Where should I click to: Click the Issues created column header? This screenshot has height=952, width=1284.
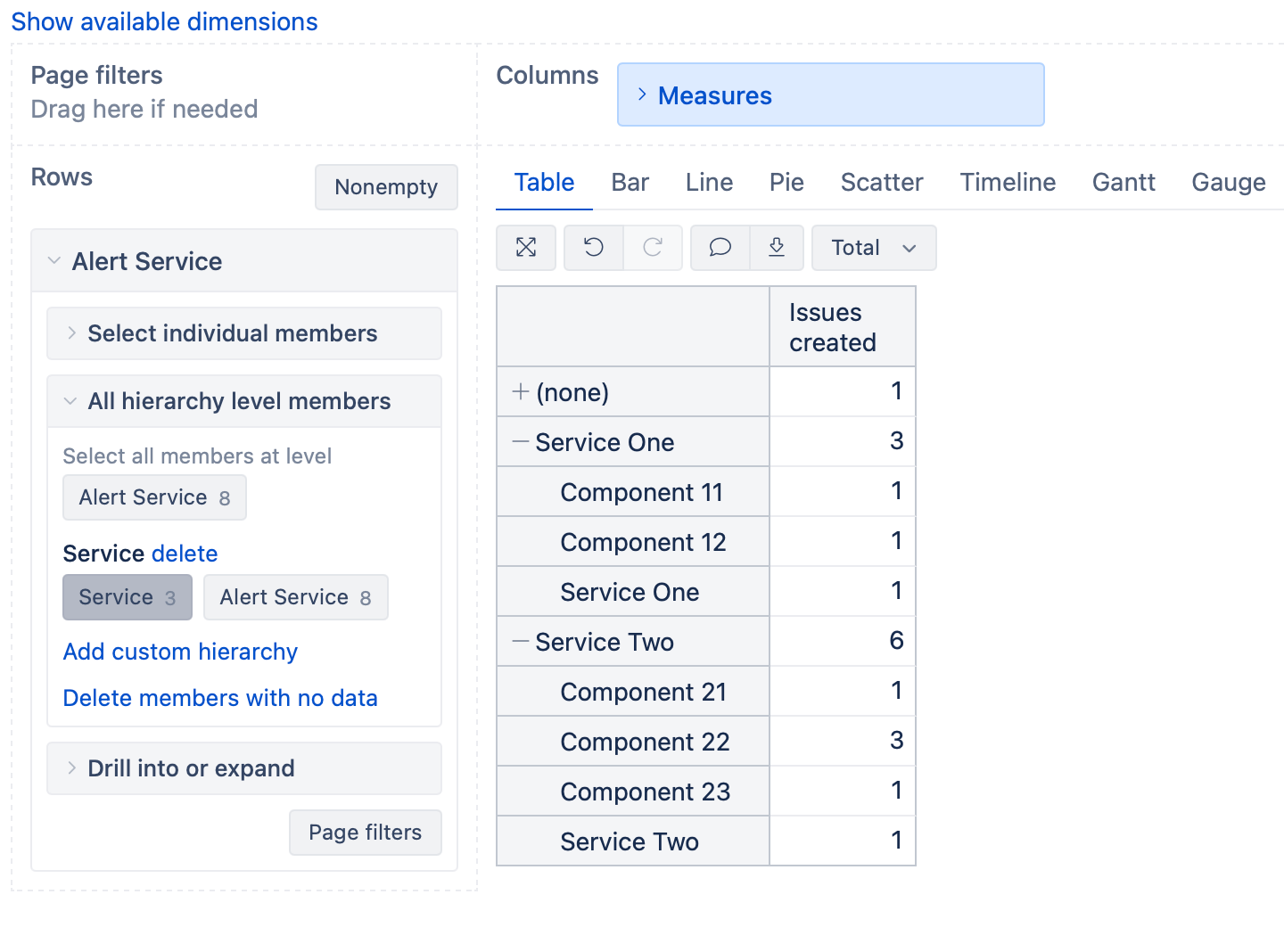pyautogui.click(x=843, y=327)
